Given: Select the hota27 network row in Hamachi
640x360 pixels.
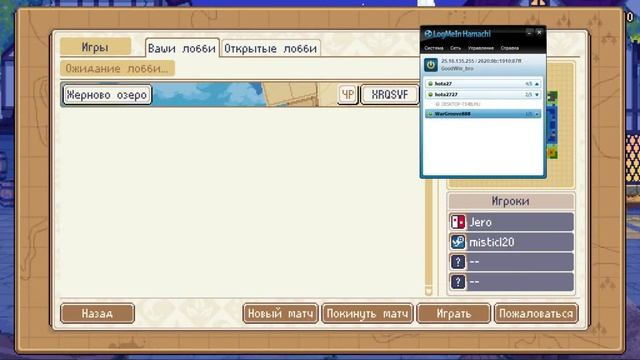Looking at the screenshot, I should coord(483,84).
